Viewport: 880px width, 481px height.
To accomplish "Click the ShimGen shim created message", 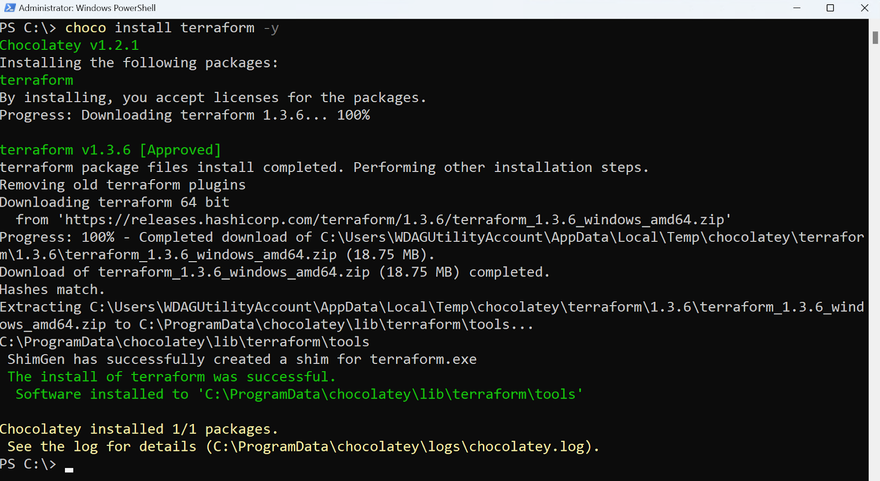I will [x=242, y=359].
